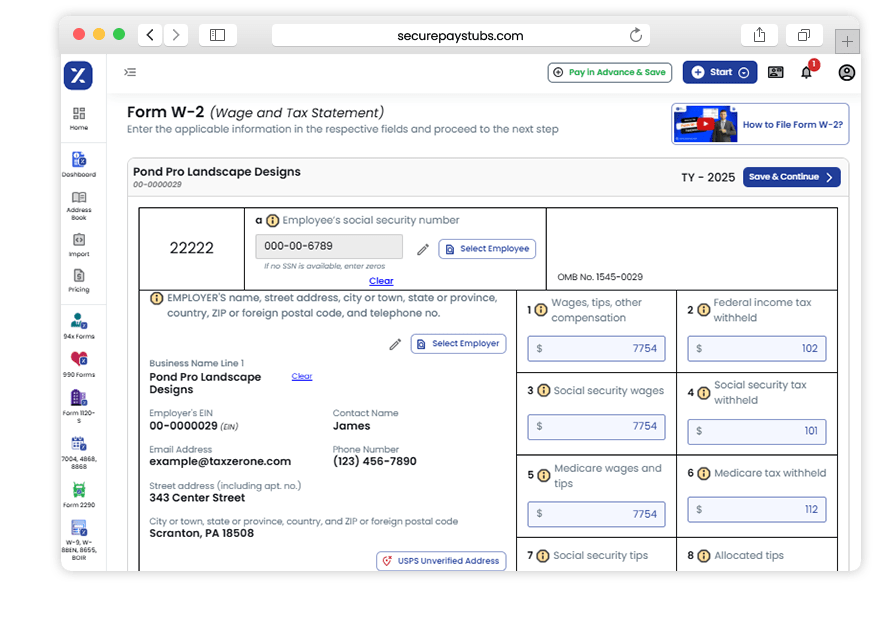Screen dimensions: 885x620
Task: Click info icon for Employee's social security number
Action: (273, 220)
